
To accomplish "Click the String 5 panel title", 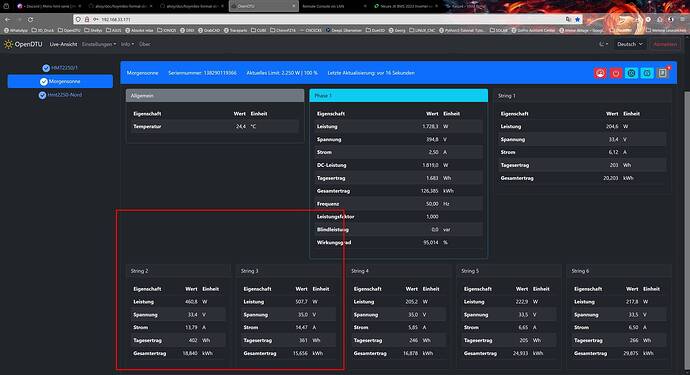I will click(470, 271).
